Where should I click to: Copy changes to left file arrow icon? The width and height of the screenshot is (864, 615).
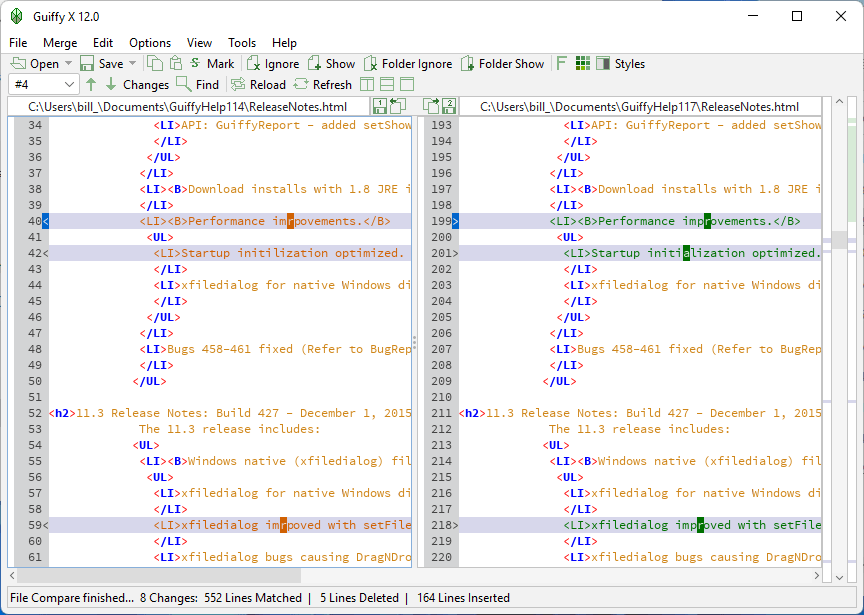pyautogui.click(x=397, y=106)
